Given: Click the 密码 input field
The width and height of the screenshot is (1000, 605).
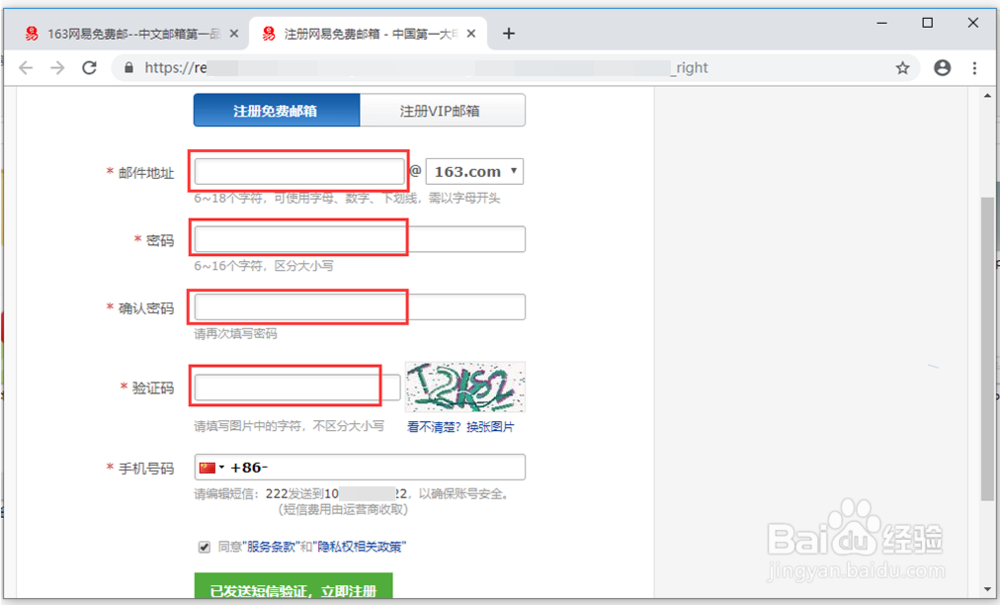Looking at the screenshot, I should pos(360,239).
